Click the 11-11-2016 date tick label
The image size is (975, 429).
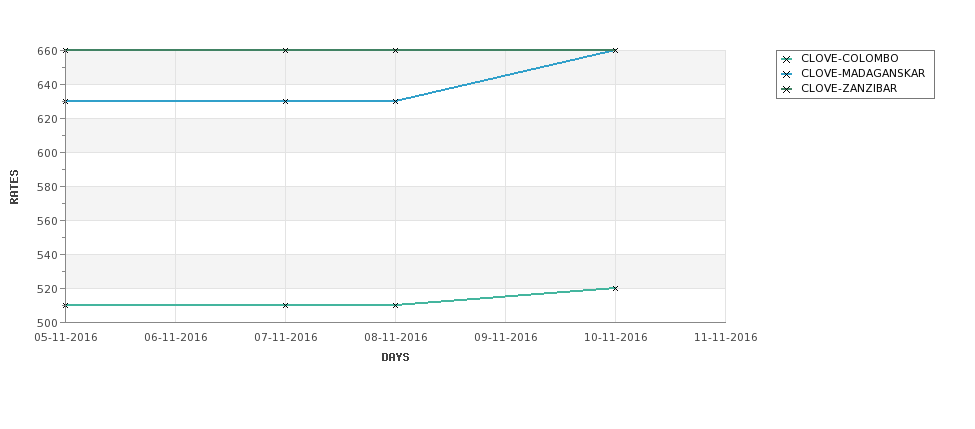[x=726, y=338]
